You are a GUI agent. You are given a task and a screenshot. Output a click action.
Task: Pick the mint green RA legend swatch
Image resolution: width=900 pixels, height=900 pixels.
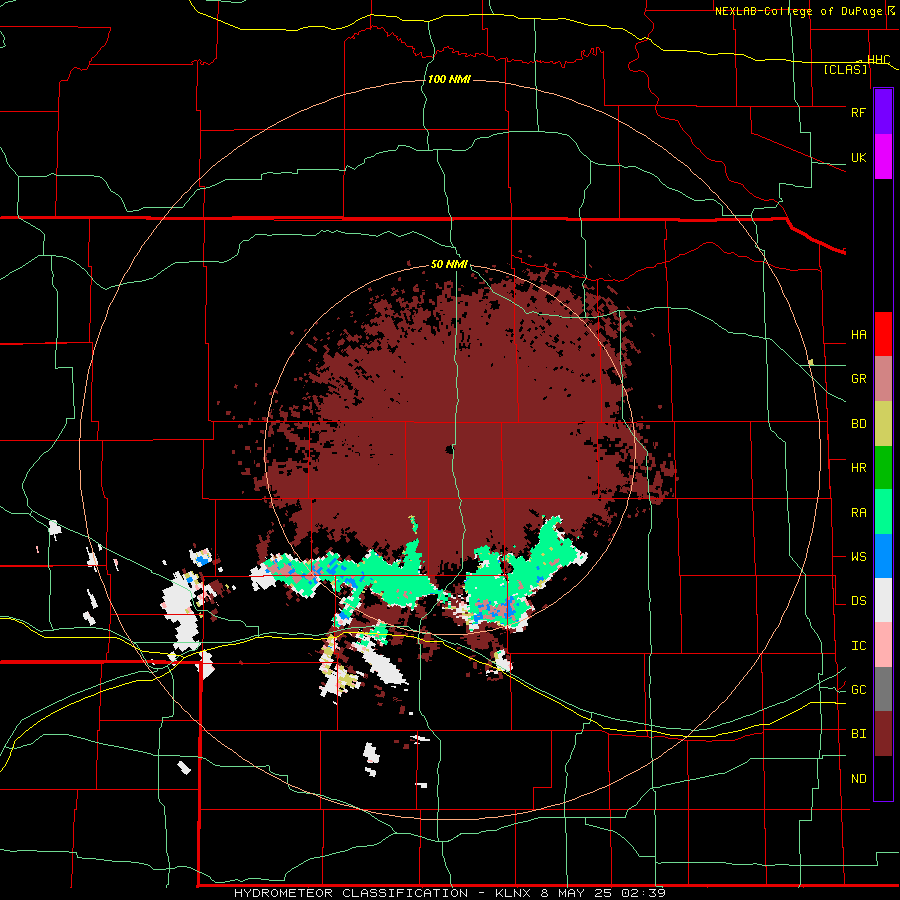[x=883, y=512]
